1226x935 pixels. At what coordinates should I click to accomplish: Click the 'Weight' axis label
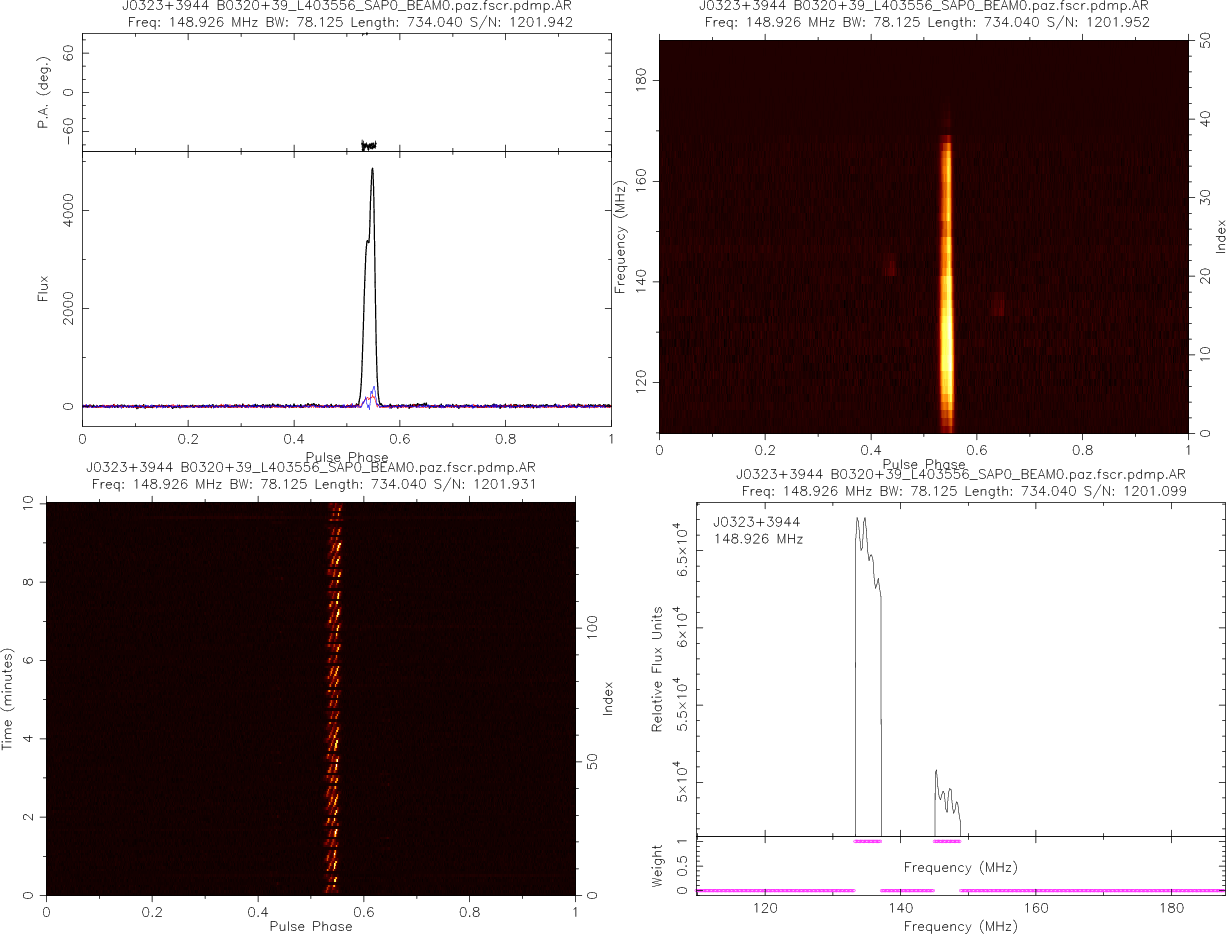(x=658, y=867)
